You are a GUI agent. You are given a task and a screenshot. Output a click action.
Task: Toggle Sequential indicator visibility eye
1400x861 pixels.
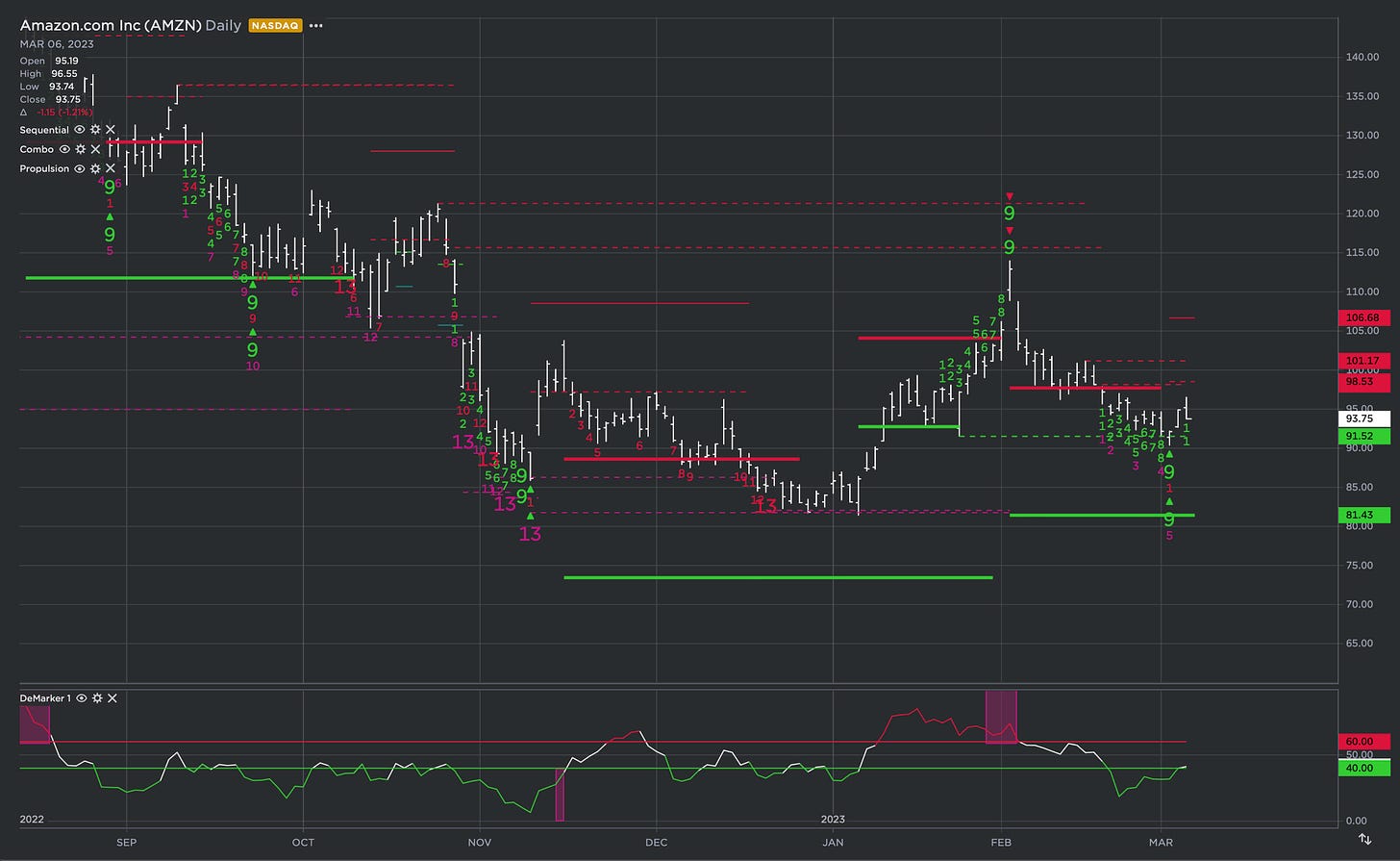(80, 130)
